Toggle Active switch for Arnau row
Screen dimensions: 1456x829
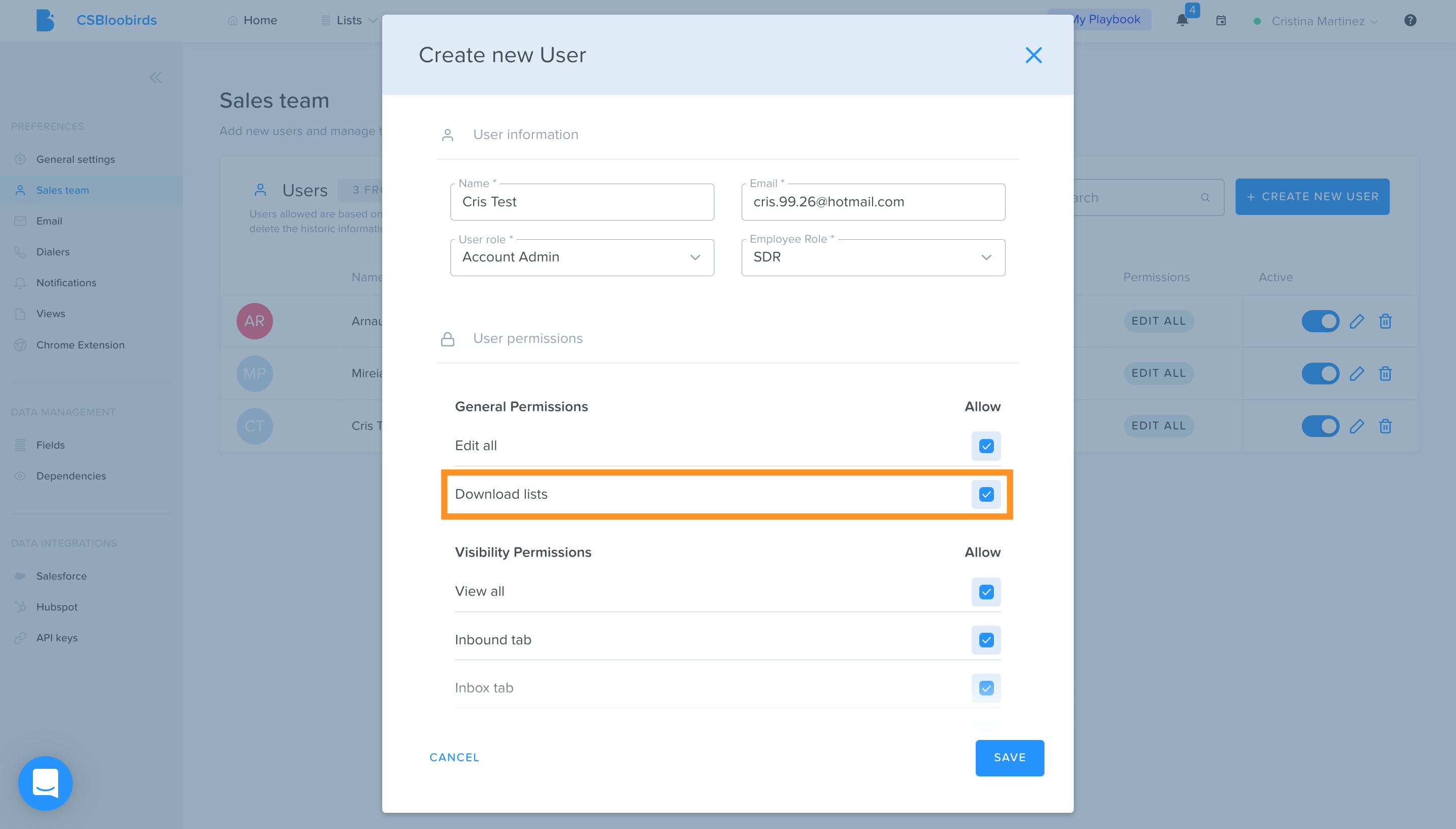(1320, 321)
